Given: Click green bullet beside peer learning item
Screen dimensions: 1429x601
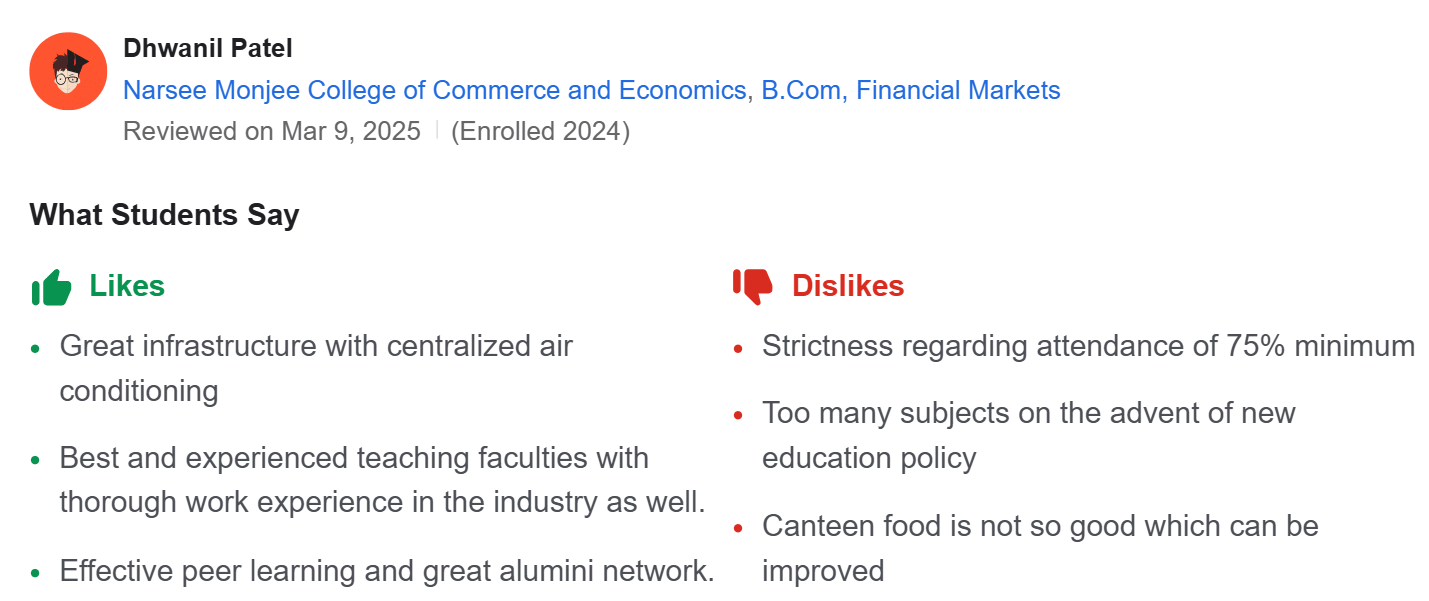Looking at the screenshot, I should [36, 574].
